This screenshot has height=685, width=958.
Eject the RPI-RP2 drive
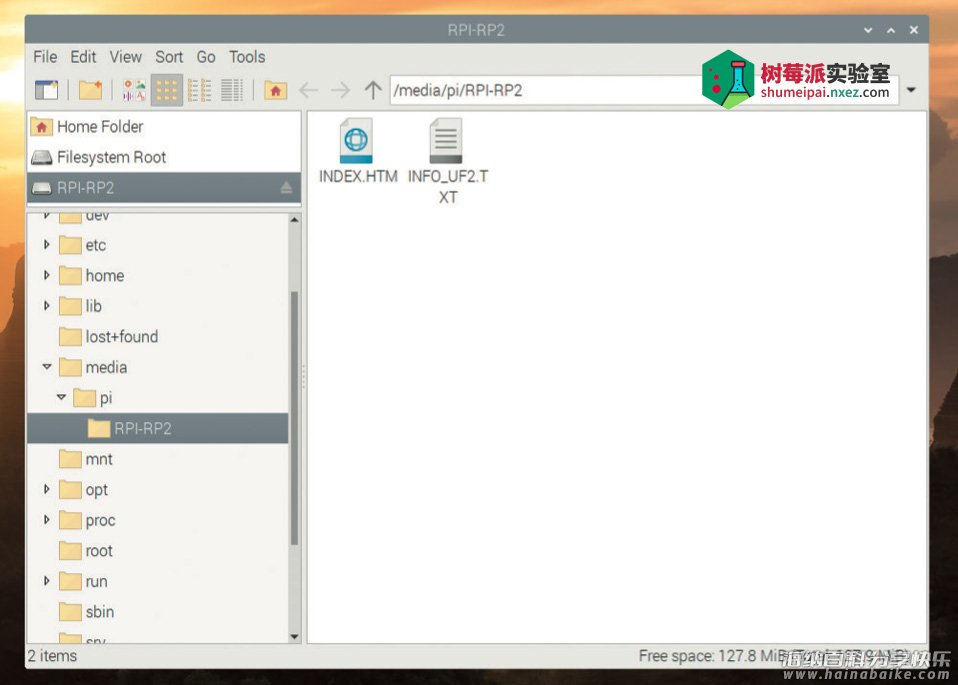[286, 188]
